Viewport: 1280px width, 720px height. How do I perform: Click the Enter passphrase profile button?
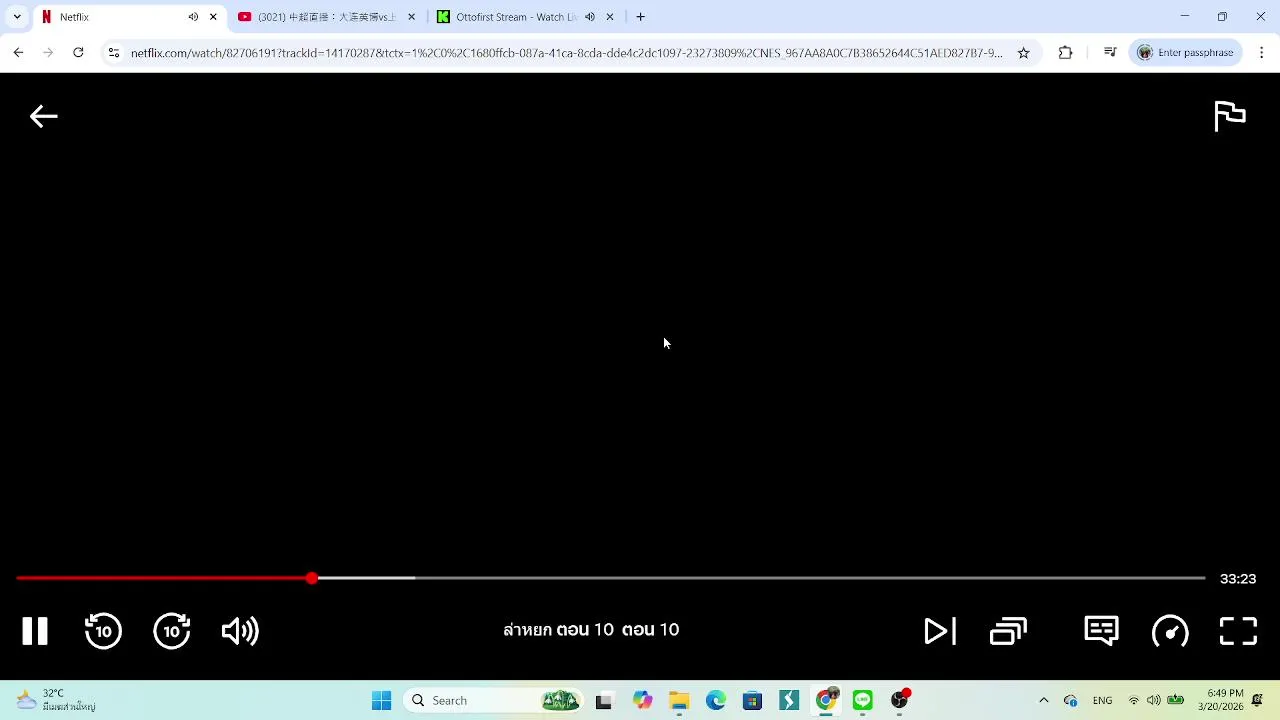click(x=1187, y=53)
